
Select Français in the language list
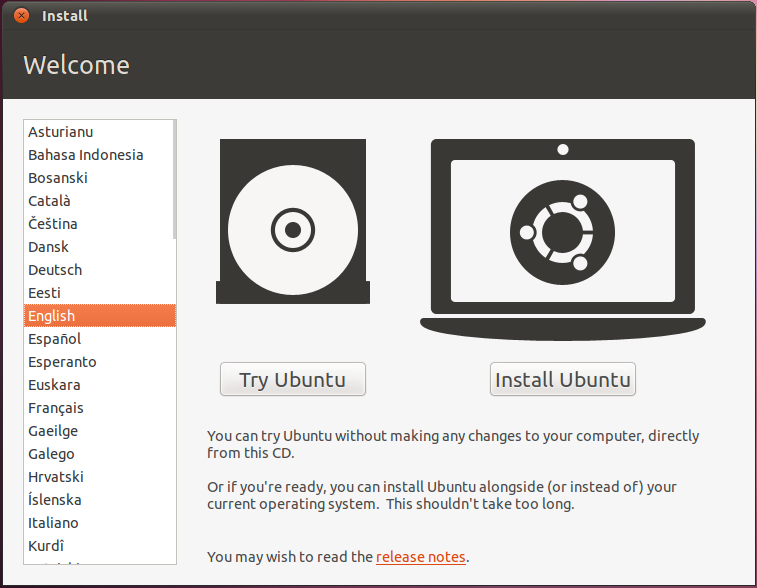click(x=99, y=408)
